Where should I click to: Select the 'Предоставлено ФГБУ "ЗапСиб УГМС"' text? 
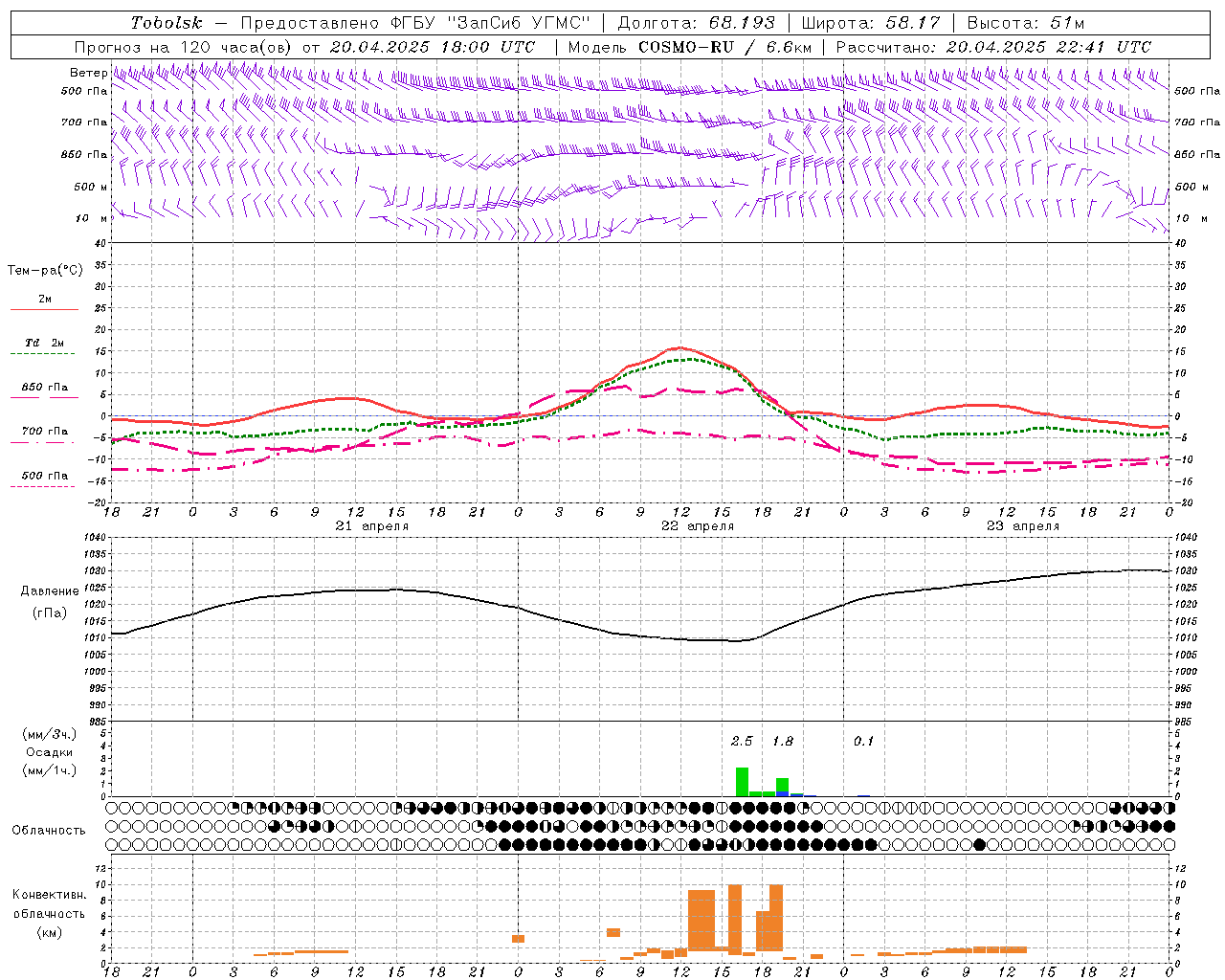click(416, 23)
